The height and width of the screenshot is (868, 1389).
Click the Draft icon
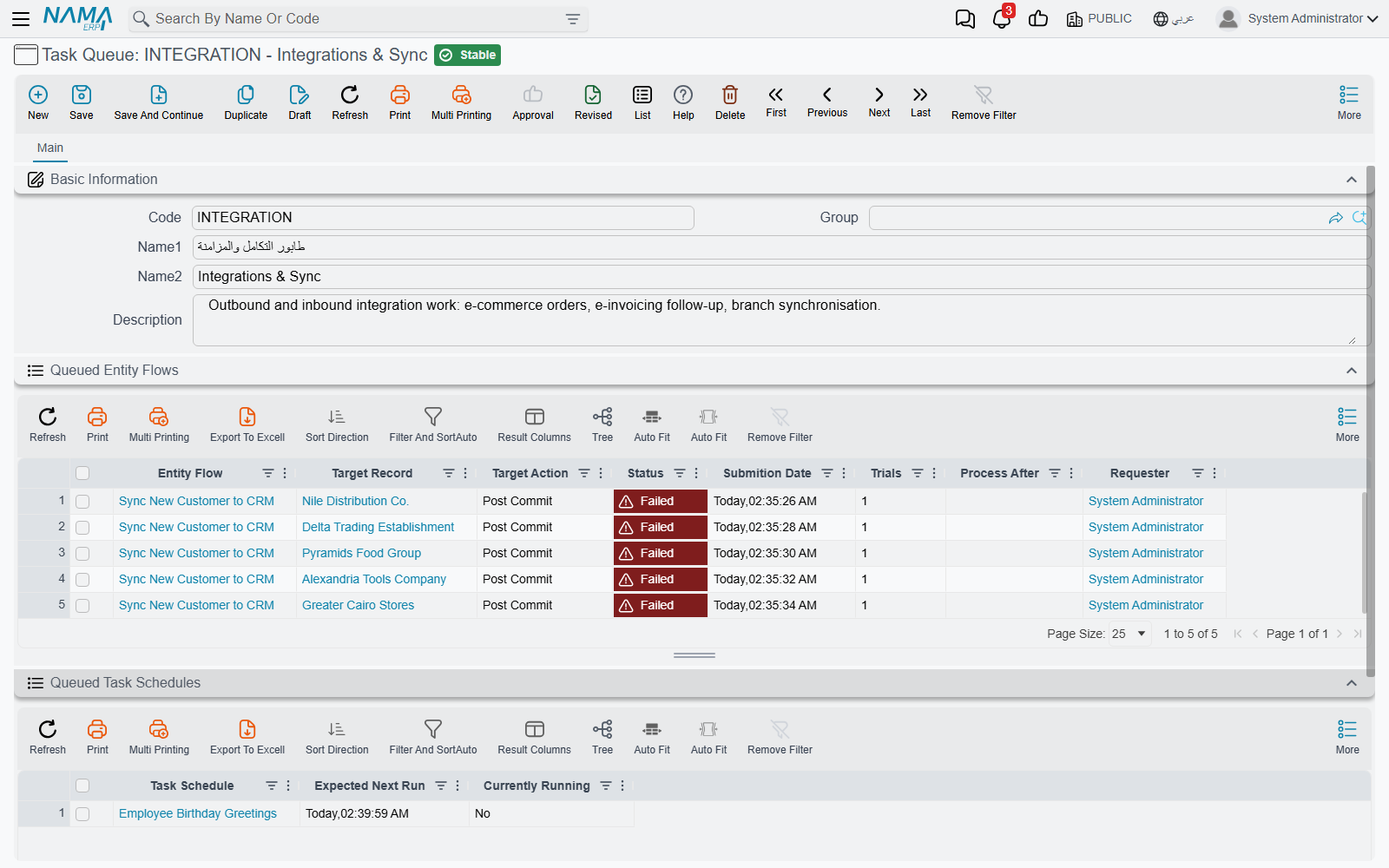[300, 95]
